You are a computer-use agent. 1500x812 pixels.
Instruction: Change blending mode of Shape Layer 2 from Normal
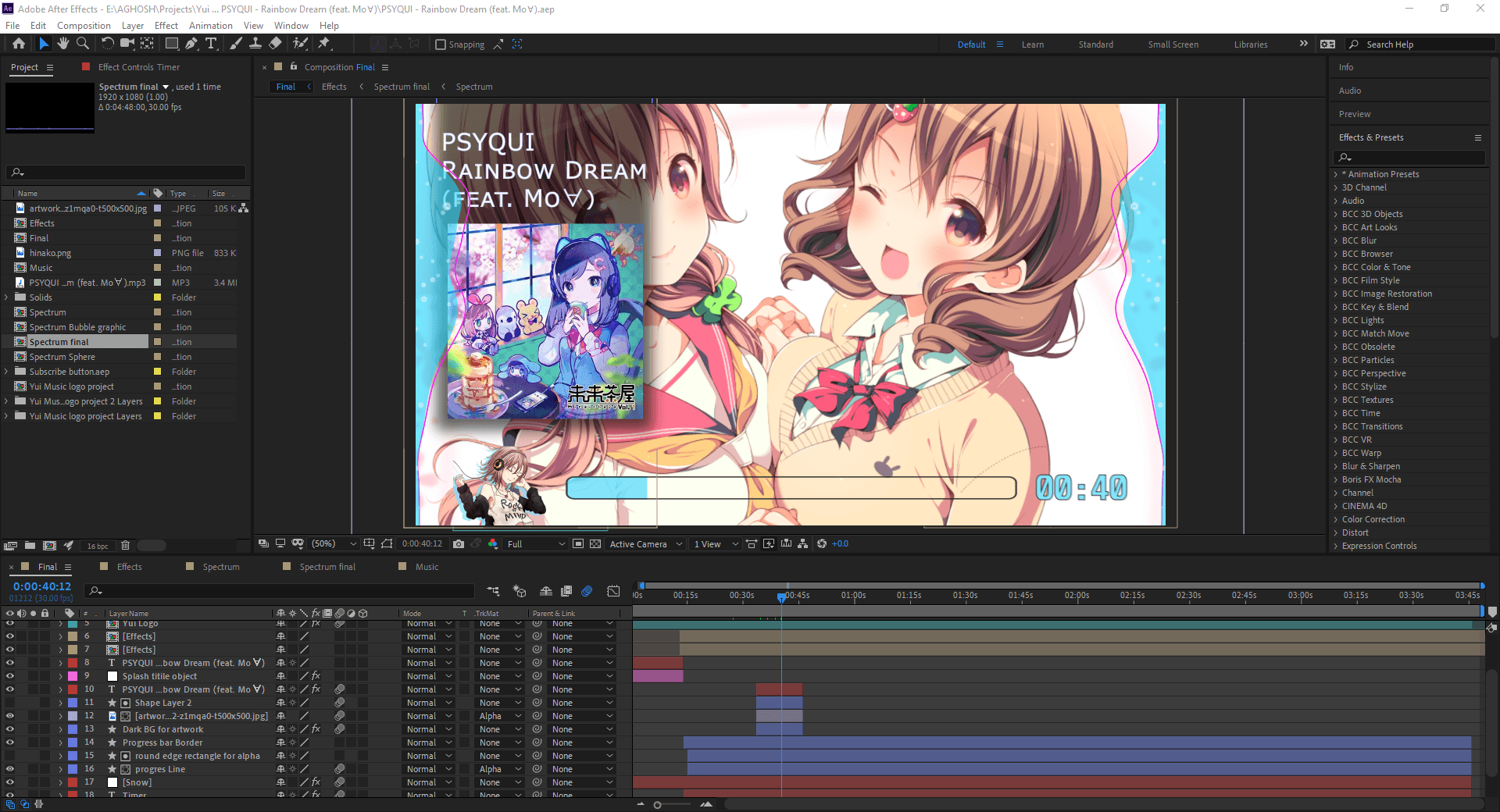pos(428,702)
